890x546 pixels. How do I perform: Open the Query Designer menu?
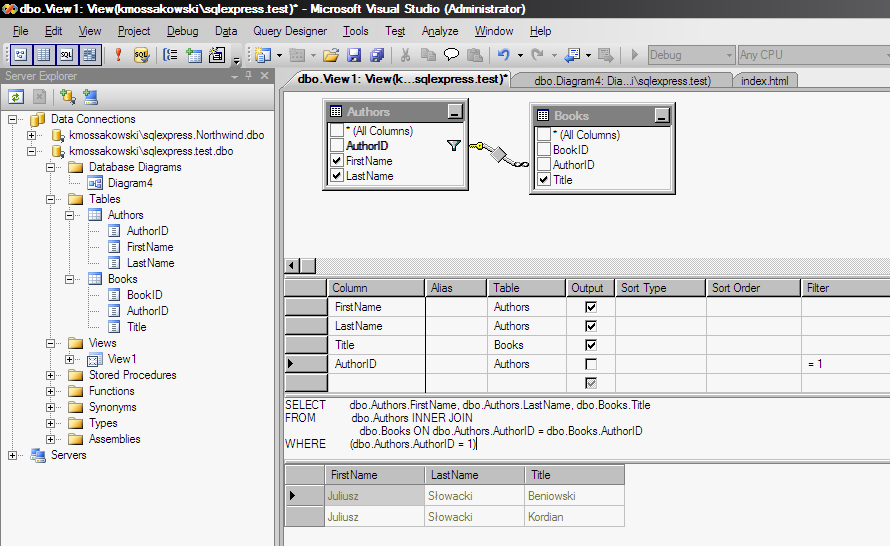pyautogui.click(x=290, y=31)
